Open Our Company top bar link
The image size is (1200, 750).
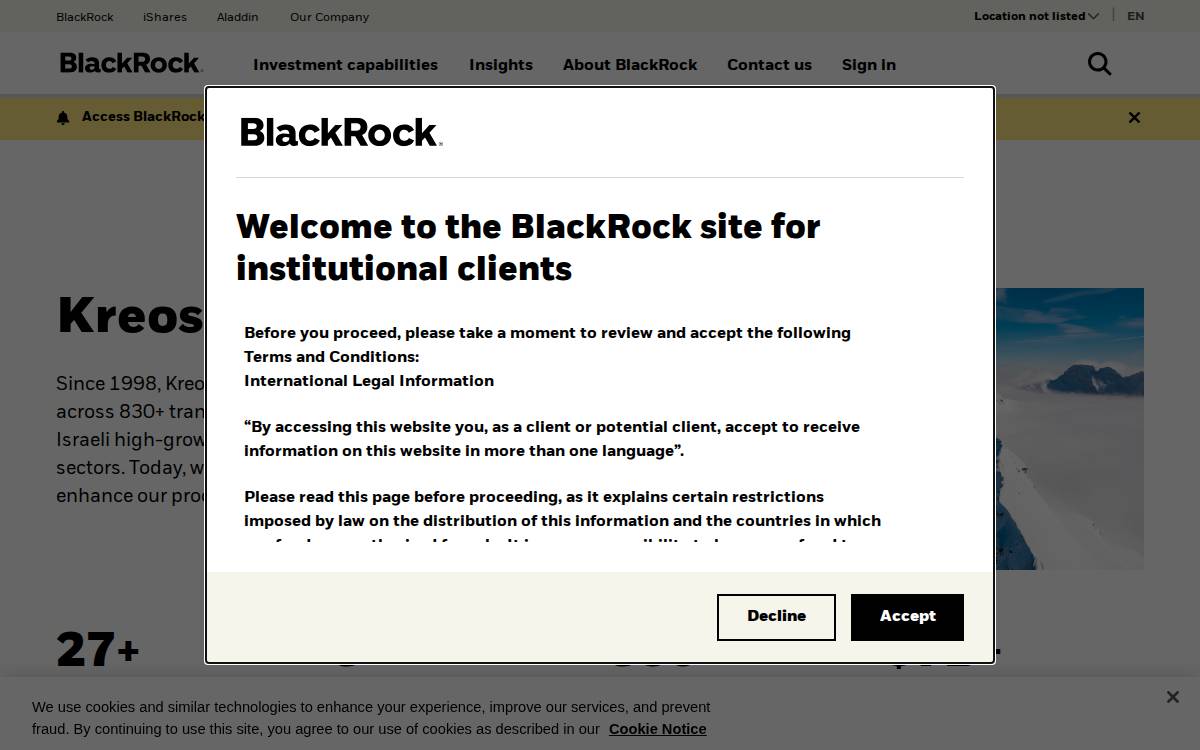point(329,17)
